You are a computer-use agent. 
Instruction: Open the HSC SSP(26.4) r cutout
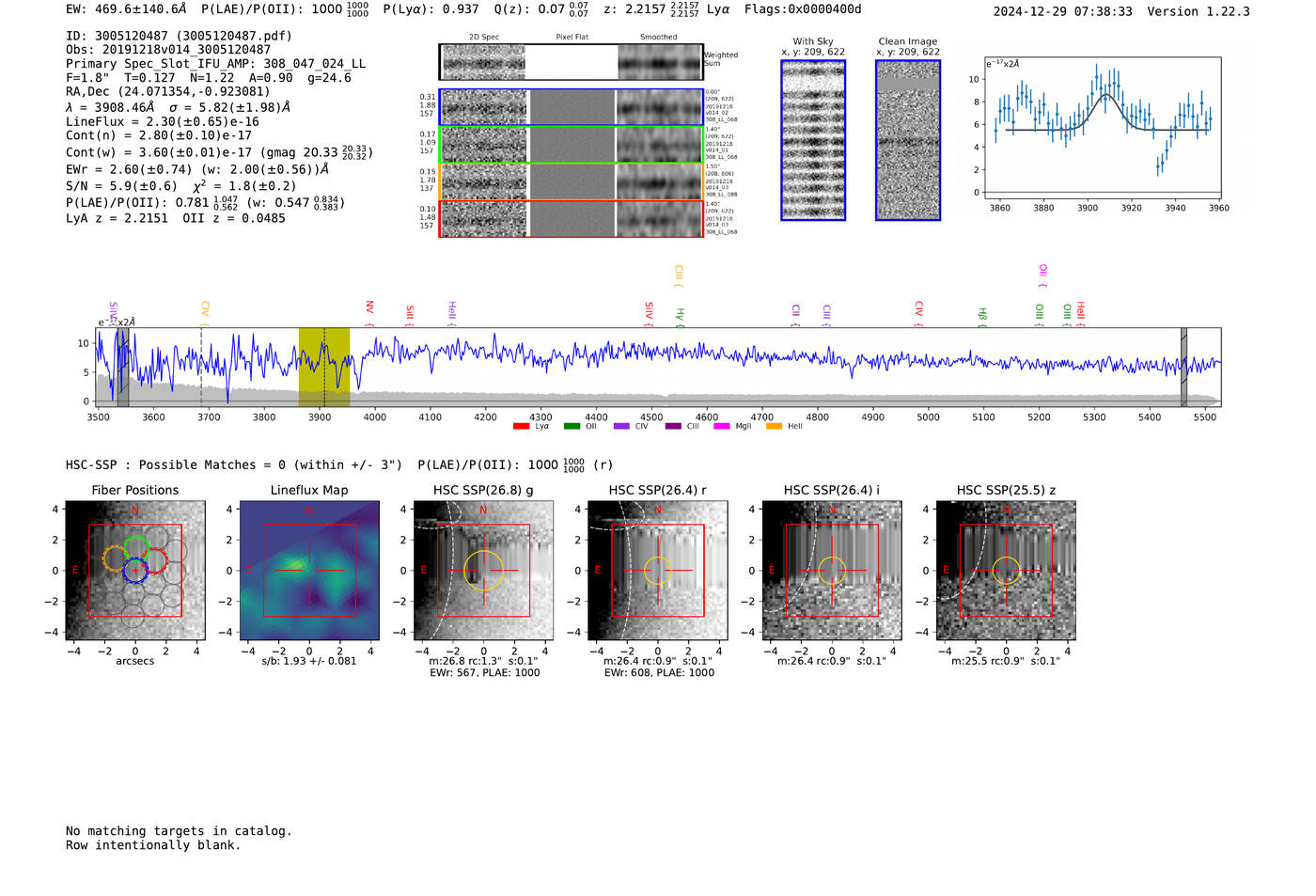pos(658,571)
